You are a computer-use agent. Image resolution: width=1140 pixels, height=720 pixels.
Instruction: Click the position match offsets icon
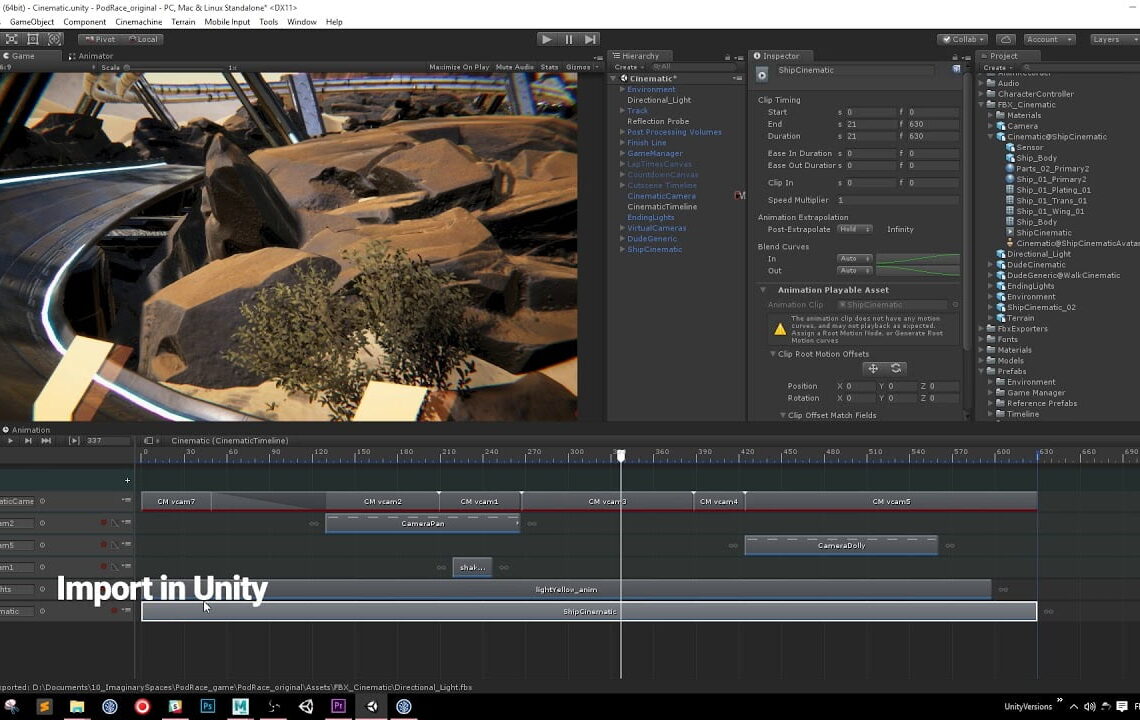coord(873,369)
